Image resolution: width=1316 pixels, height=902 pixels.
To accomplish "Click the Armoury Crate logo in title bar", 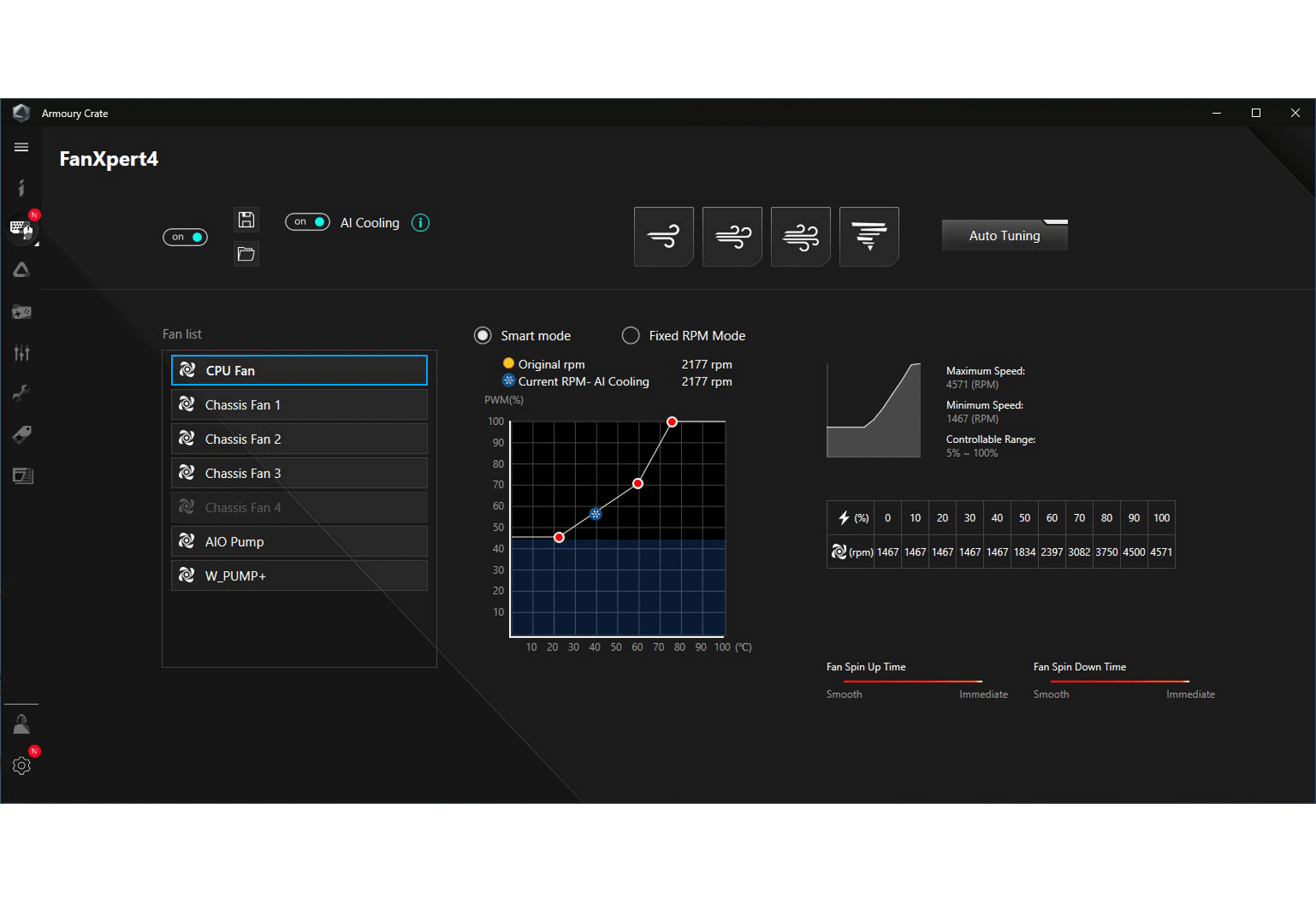I will coord(22,113).
